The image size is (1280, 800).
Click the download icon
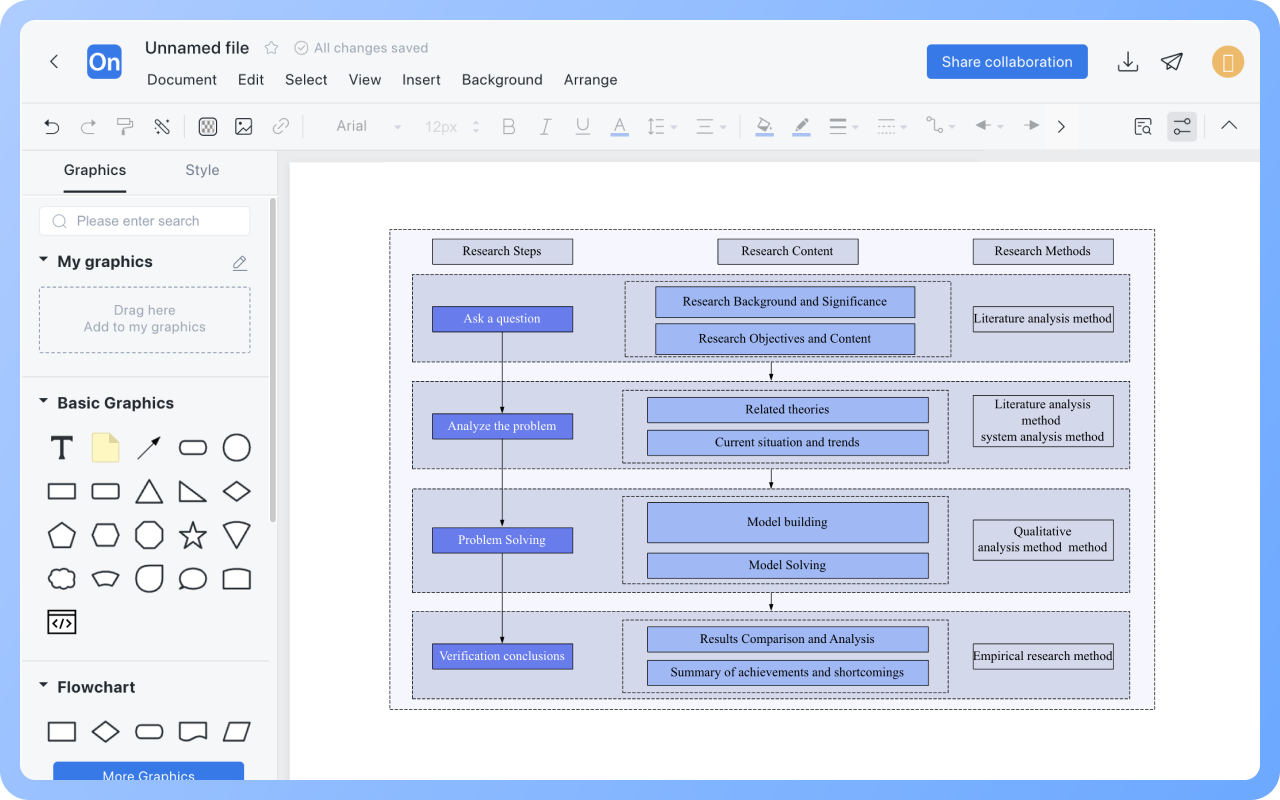(1127, 62)
